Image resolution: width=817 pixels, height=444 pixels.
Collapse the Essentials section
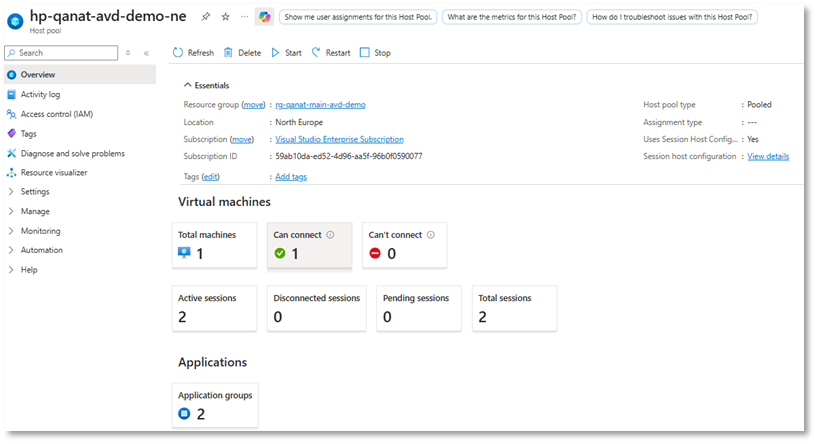[x=206, y=86]
